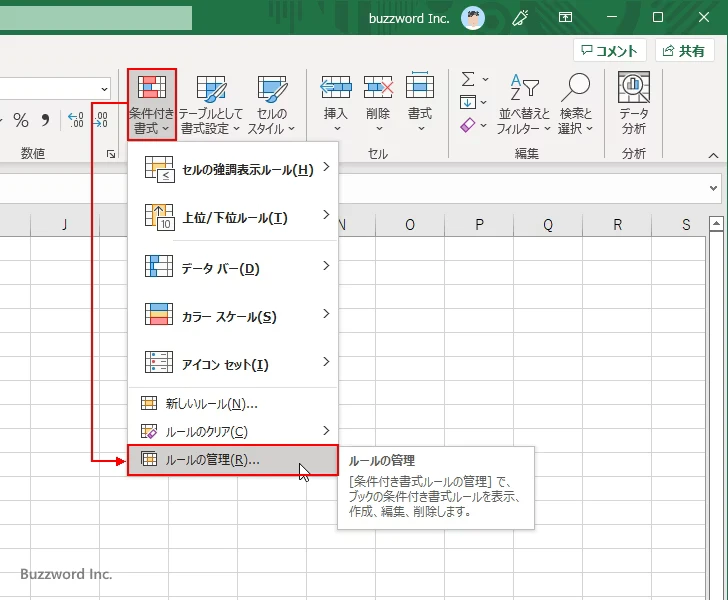Click vertical scrollbar up arrow
Screen dimensions: 728x600
click(x=716, y=224)
